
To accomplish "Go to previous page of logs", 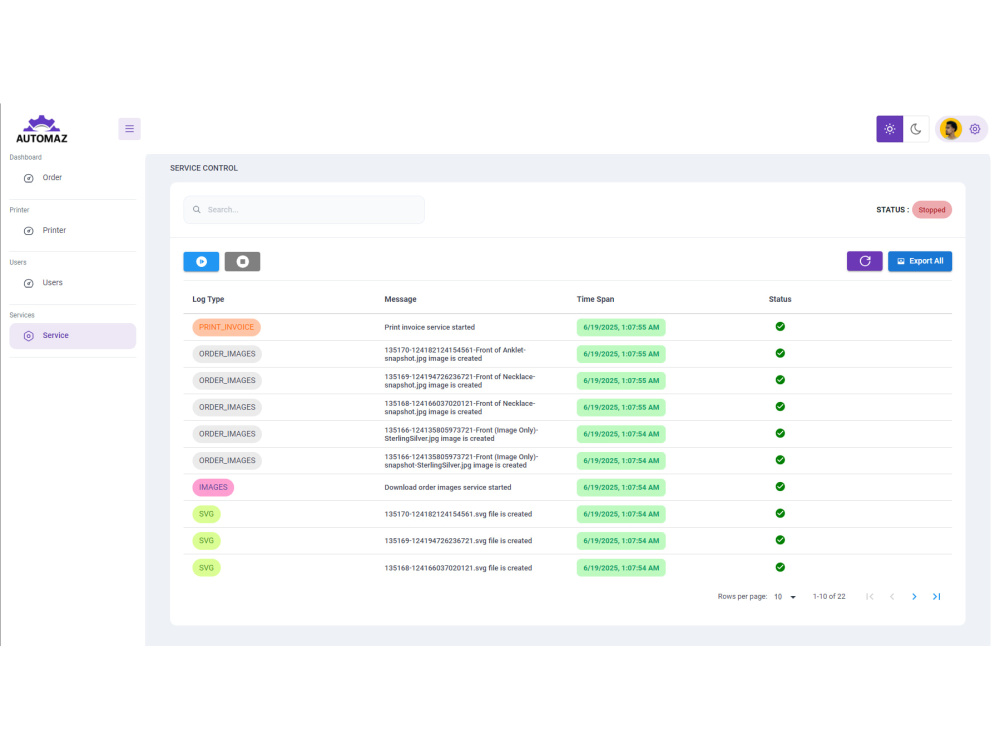I will click(892, 597).
